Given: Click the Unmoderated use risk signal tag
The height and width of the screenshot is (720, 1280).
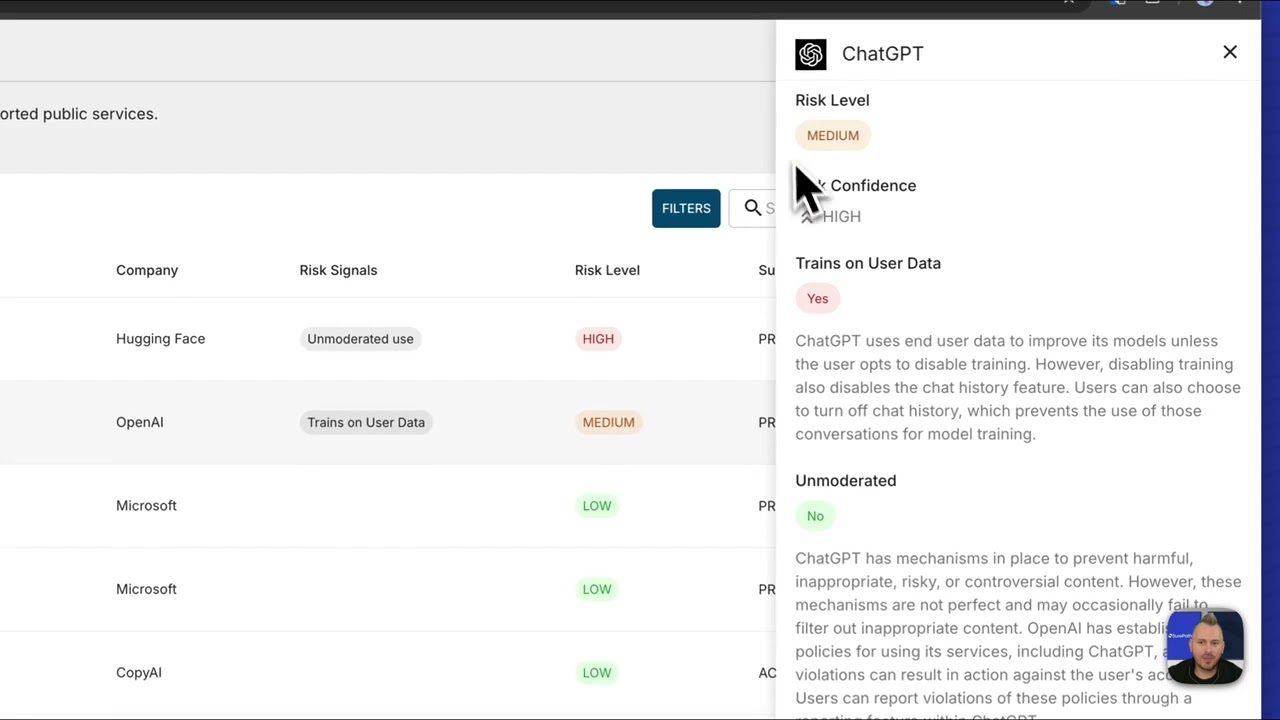Looking at the screenshot, I should tap(360, 339).
